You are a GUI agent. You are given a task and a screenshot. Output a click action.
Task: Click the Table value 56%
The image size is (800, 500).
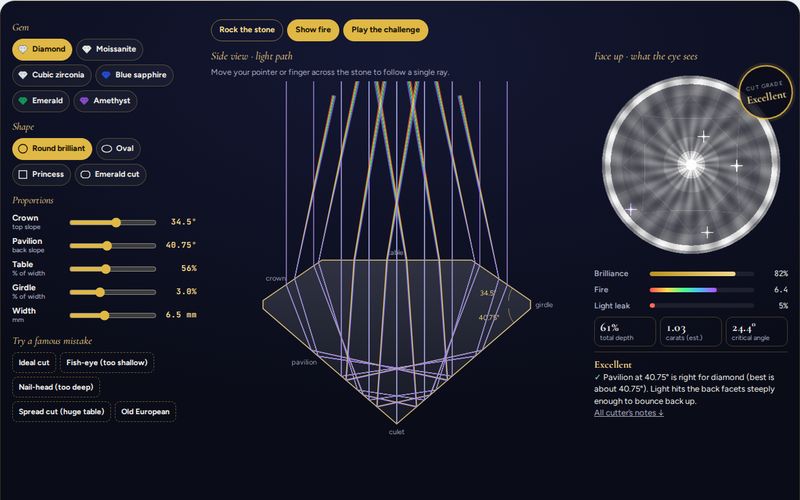pyautogui.click(x=189, y=268)
